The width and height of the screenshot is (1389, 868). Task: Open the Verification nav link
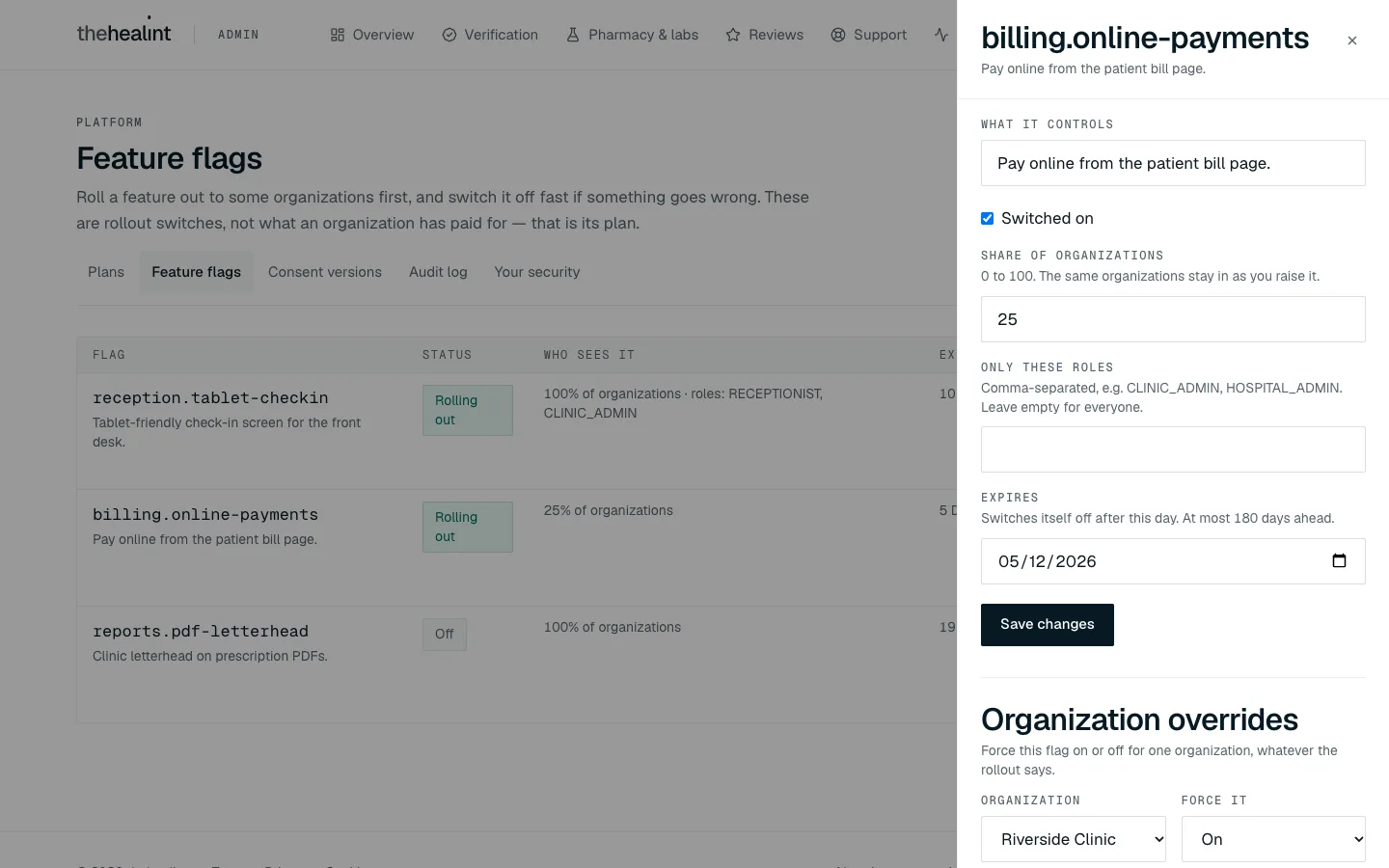click(490, 35)
